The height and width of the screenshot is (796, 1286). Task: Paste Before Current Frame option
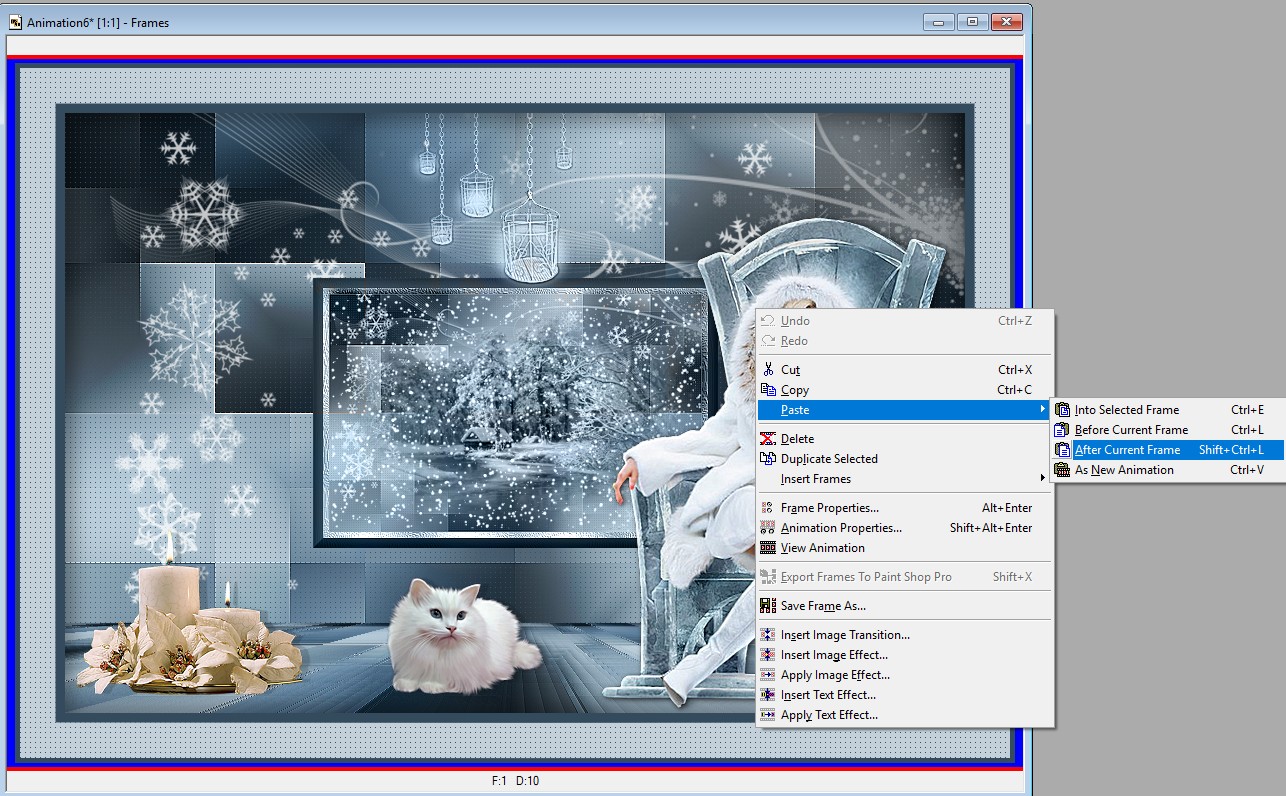point(1168,430)
